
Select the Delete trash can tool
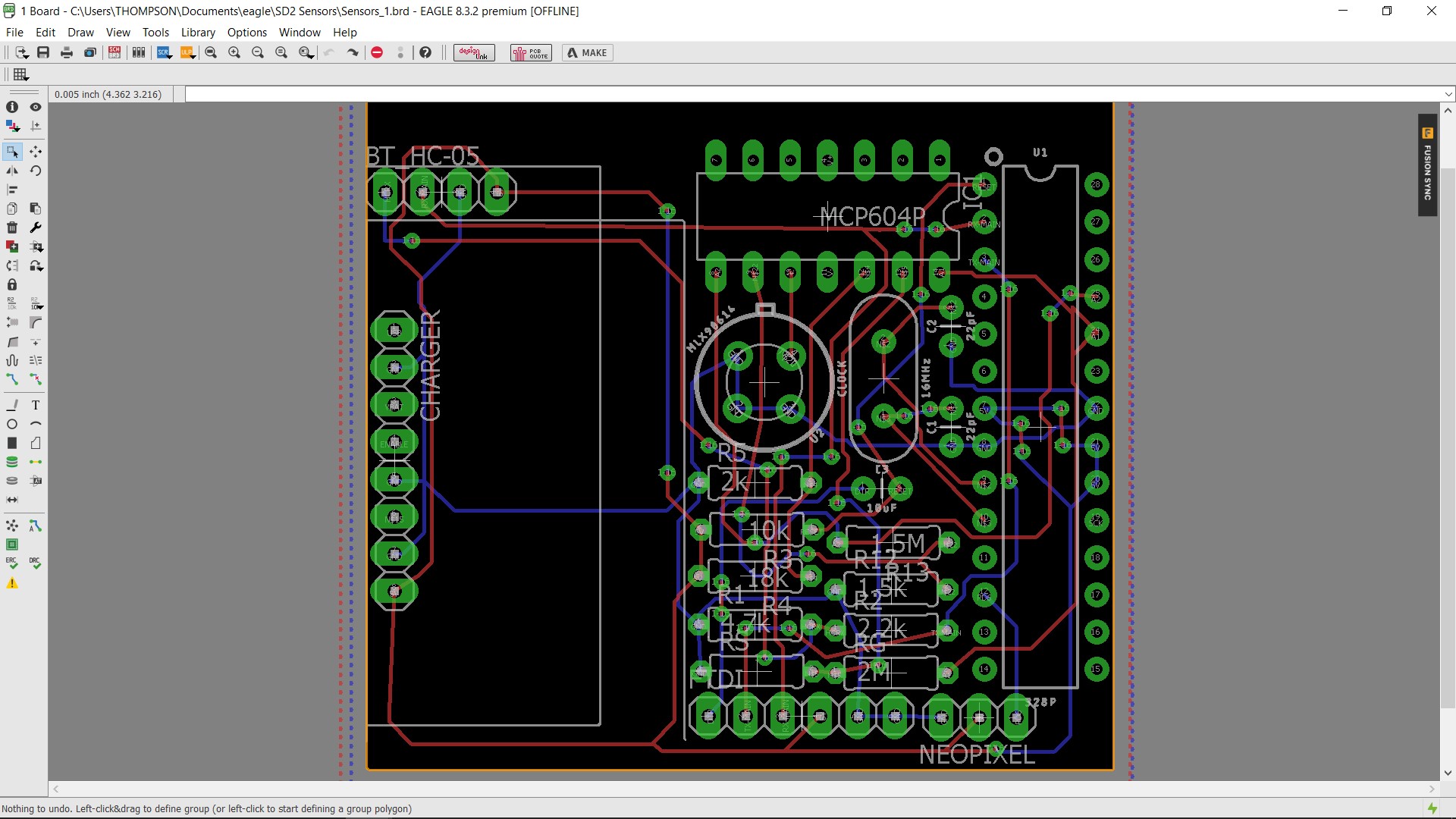coord(12,227)
